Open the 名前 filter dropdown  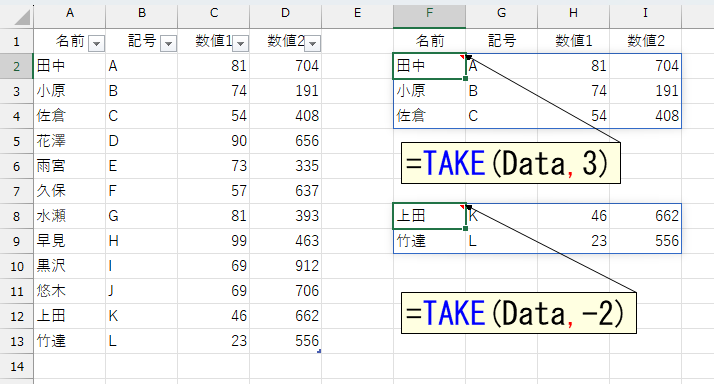tap(96, 43)
